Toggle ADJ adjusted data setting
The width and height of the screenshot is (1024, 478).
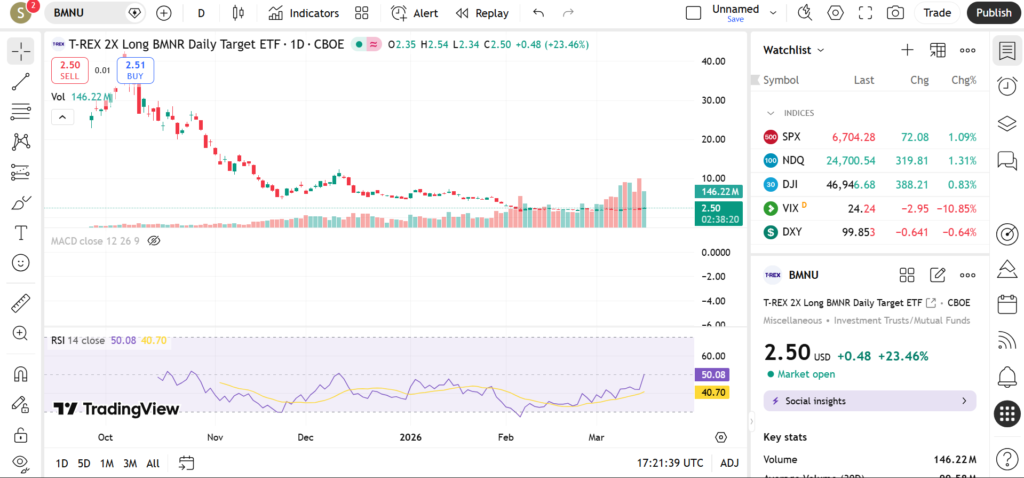[729, 463]
